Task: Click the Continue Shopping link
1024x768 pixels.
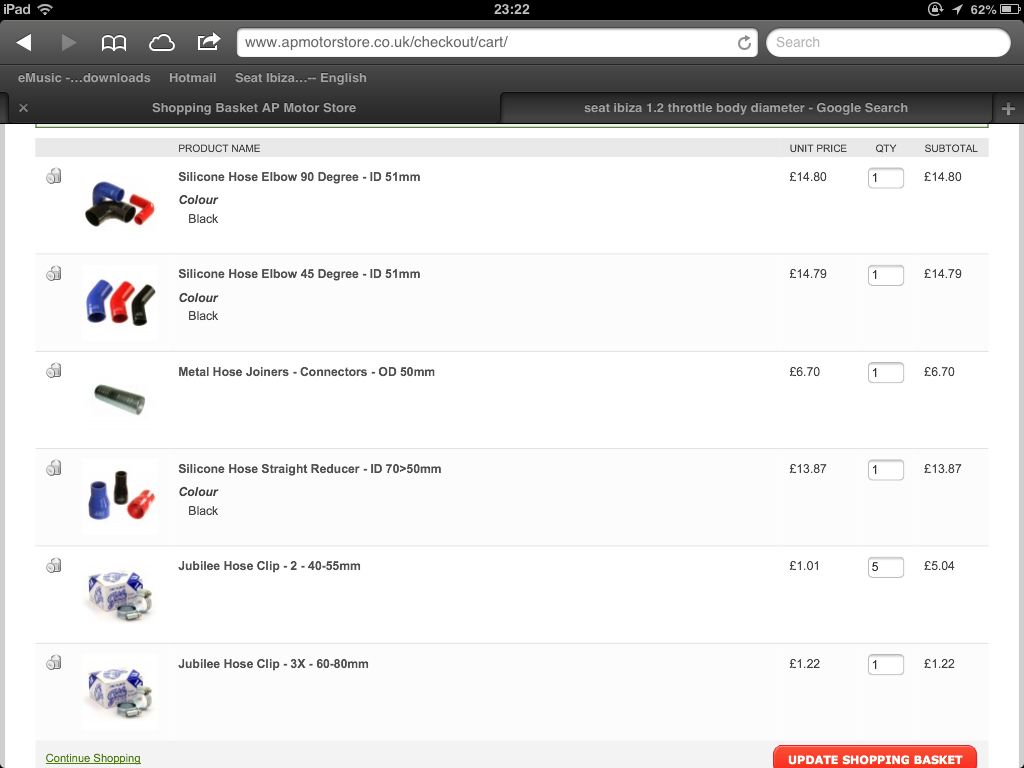Action: pyautogui.click(x=93, y=758)
